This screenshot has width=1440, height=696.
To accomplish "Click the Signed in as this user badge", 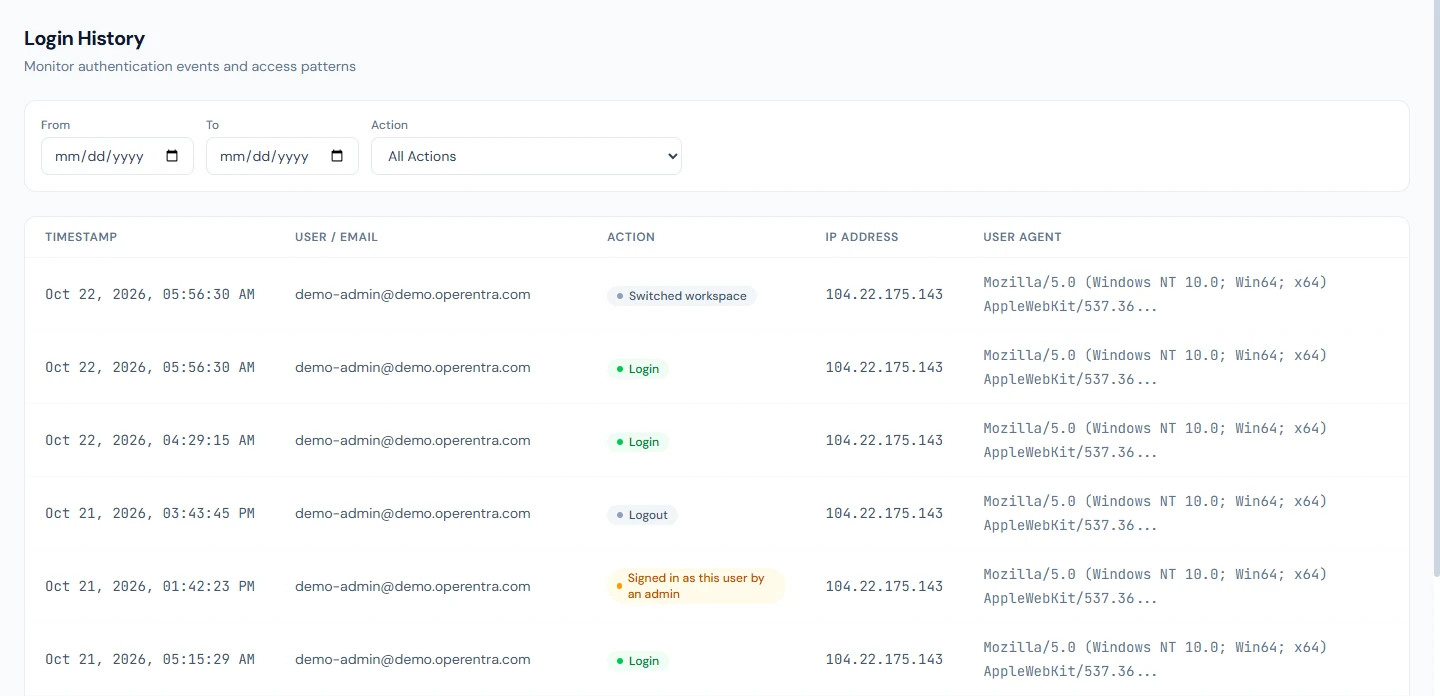I will point(696,586).
